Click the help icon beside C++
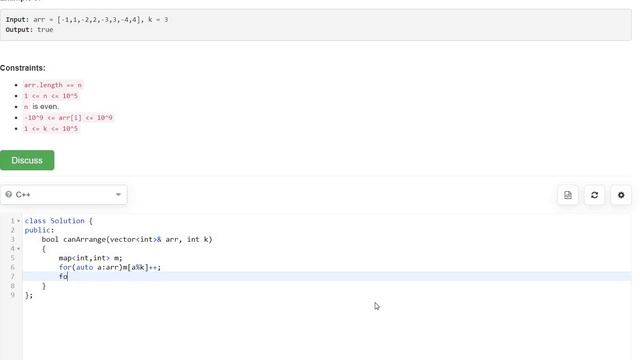The height and width of the screenshot is (360, 640). pyautogui.click(x=9, y=194)
